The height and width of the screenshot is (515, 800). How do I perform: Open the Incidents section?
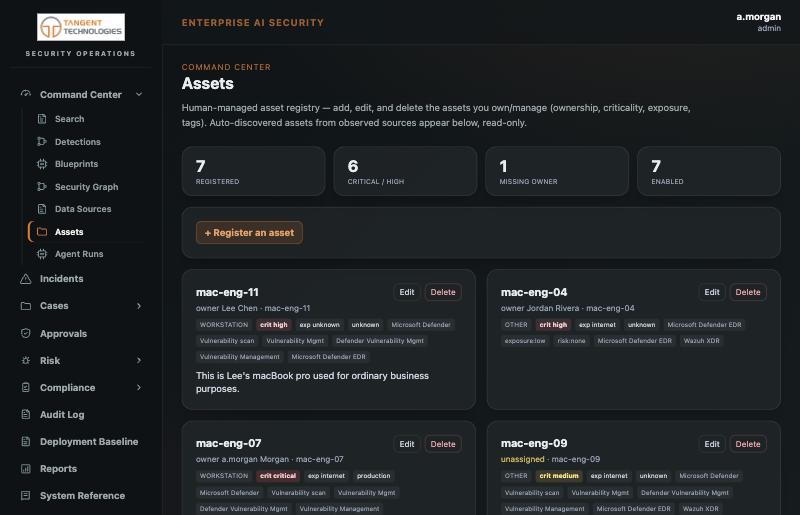[x=61, y=279]
